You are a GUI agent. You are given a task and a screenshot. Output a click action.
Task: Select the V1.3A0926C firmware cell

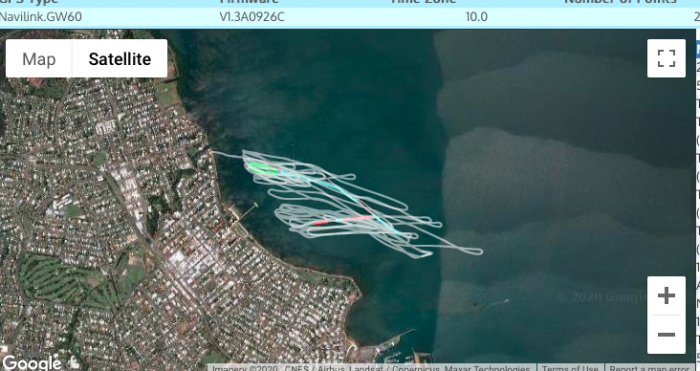252,17
